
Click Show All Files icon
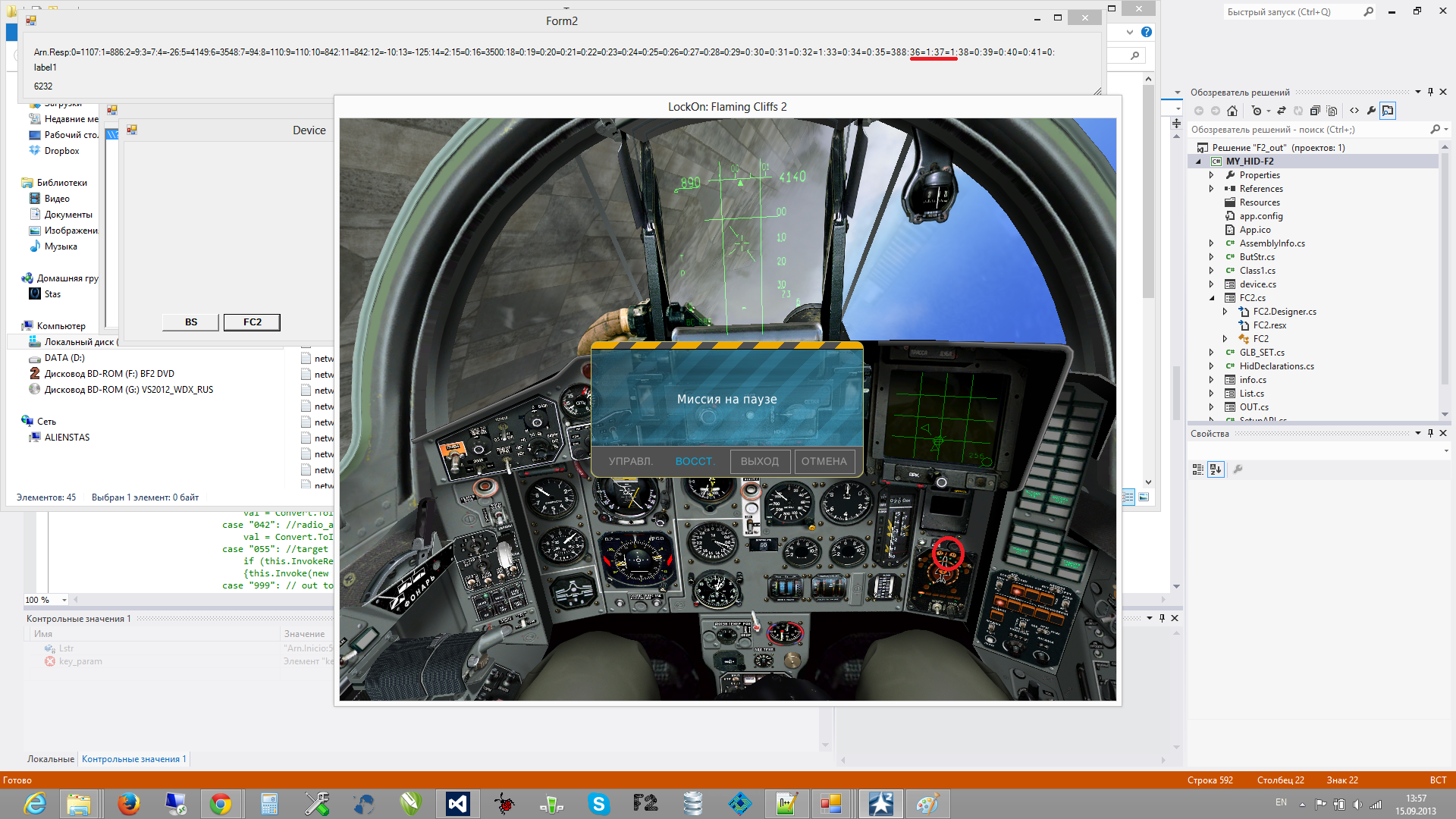point(1332,111)
